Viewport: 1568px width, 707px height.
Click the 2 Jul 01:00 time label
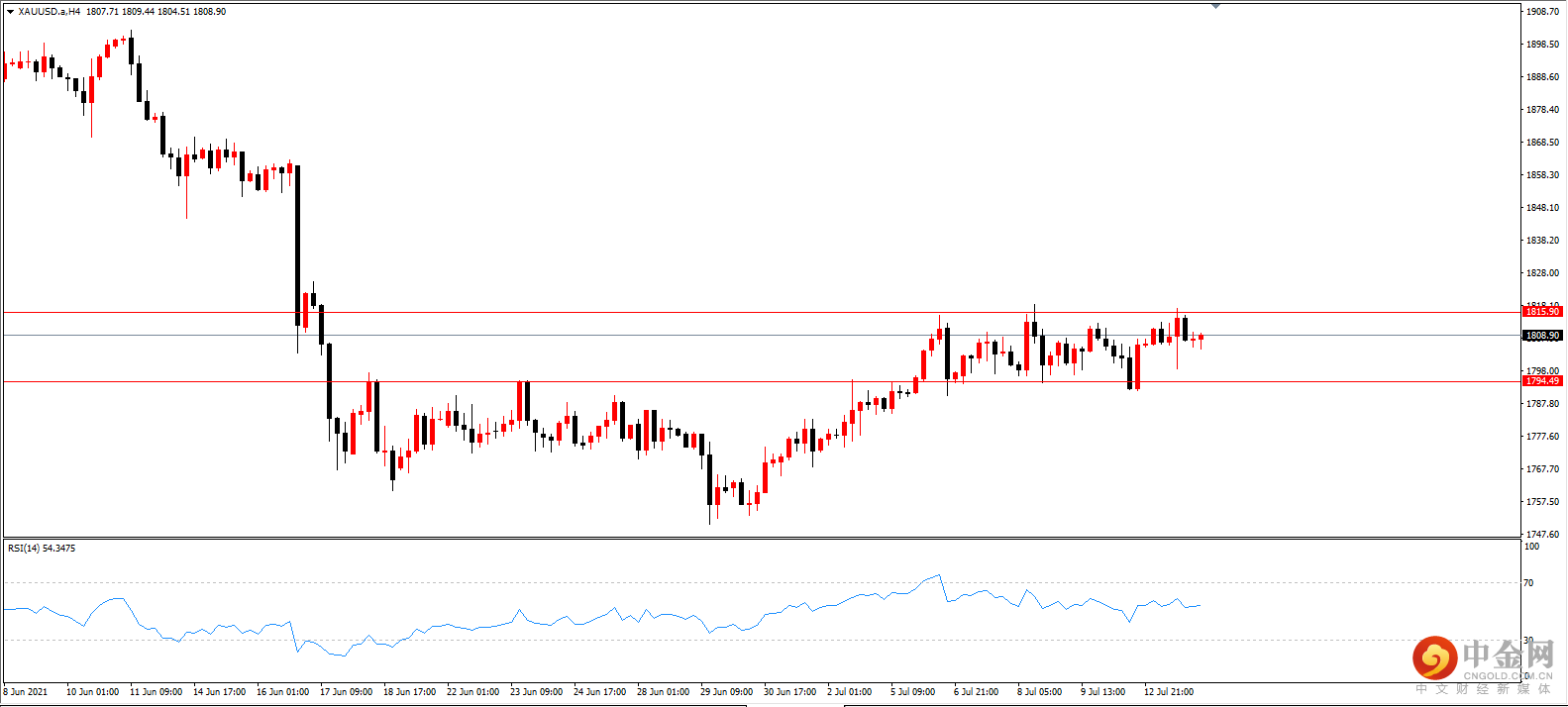coord(849,692)
